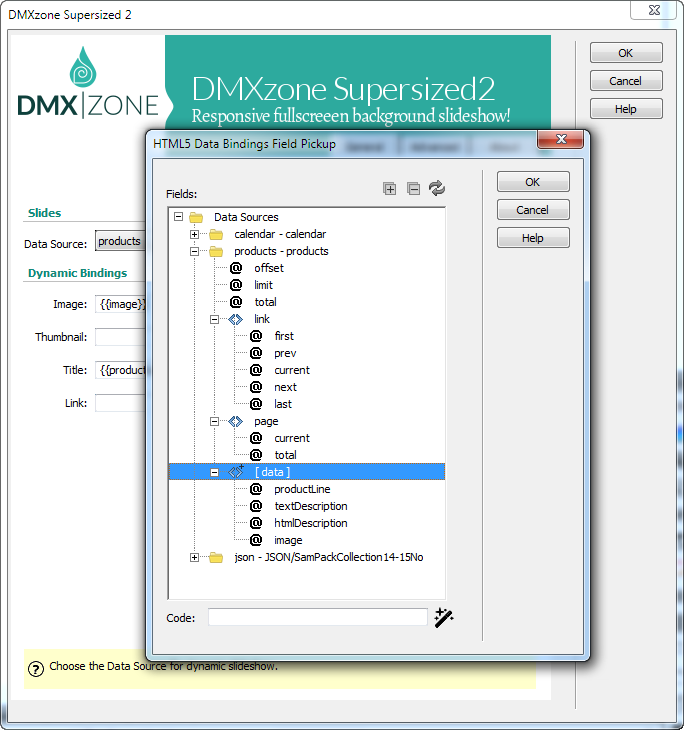Screen dimensions: 684x730
Task: Click the data repeat node icon
Action: pos(236,472)
